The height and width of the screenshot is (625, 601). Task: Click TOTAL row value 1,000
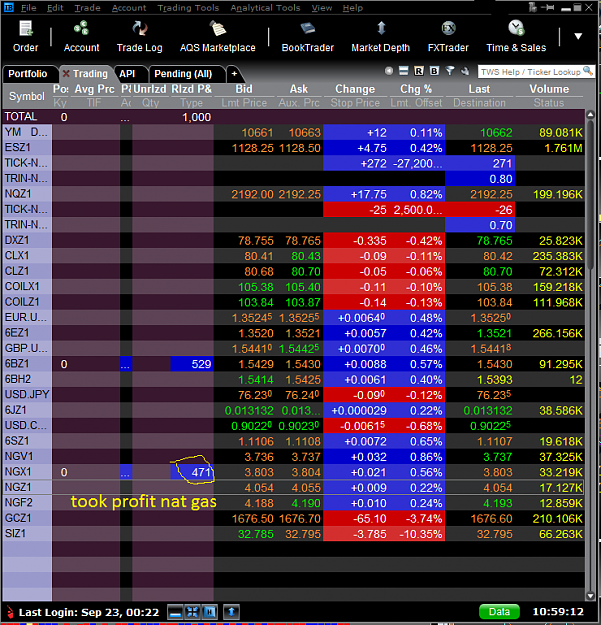tap(196, 117)
